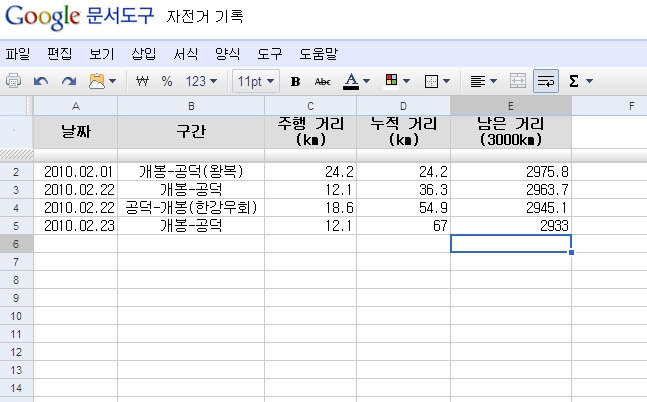Select row 6 header
The width and height of the screenshot is (647, 402).
16,244
